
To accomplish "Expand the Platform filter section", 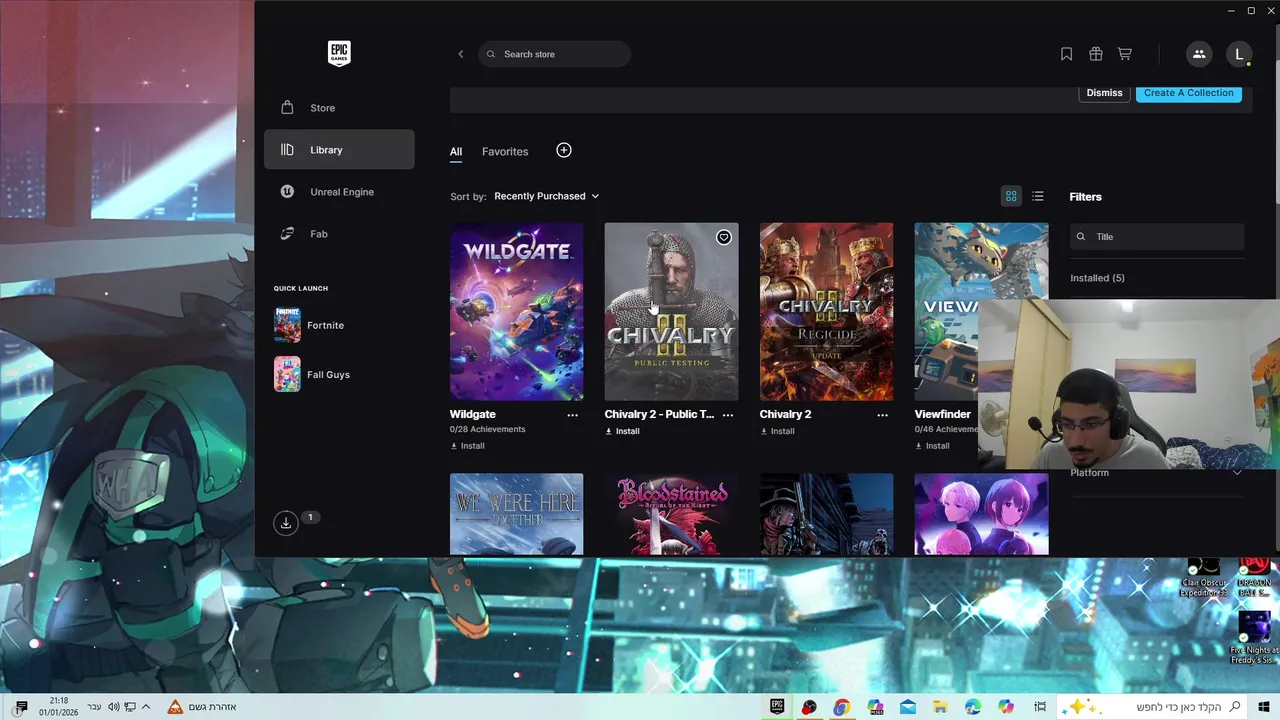I will [x=1156, y=473].
